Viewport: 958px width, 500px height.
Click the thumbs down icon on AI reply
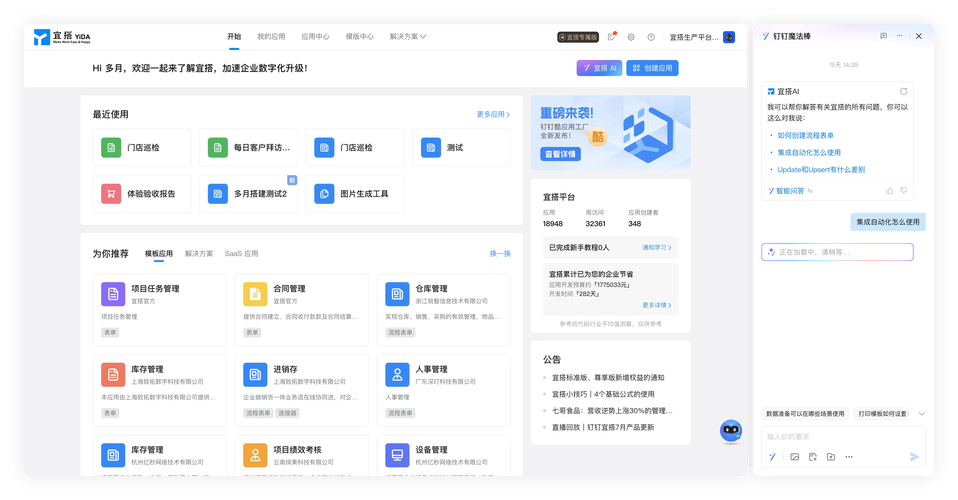pyautogui.click(x=904, y=190)
